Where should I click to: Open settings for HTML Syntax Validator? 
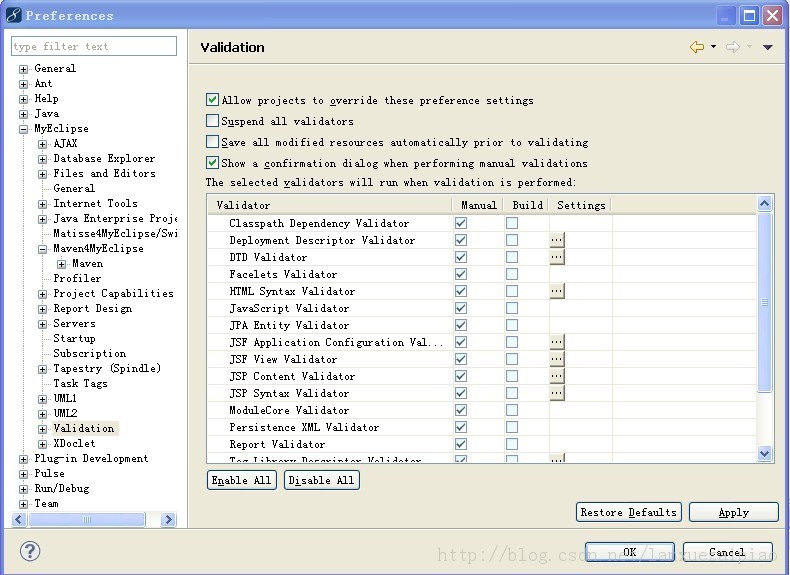coord(557,291)
